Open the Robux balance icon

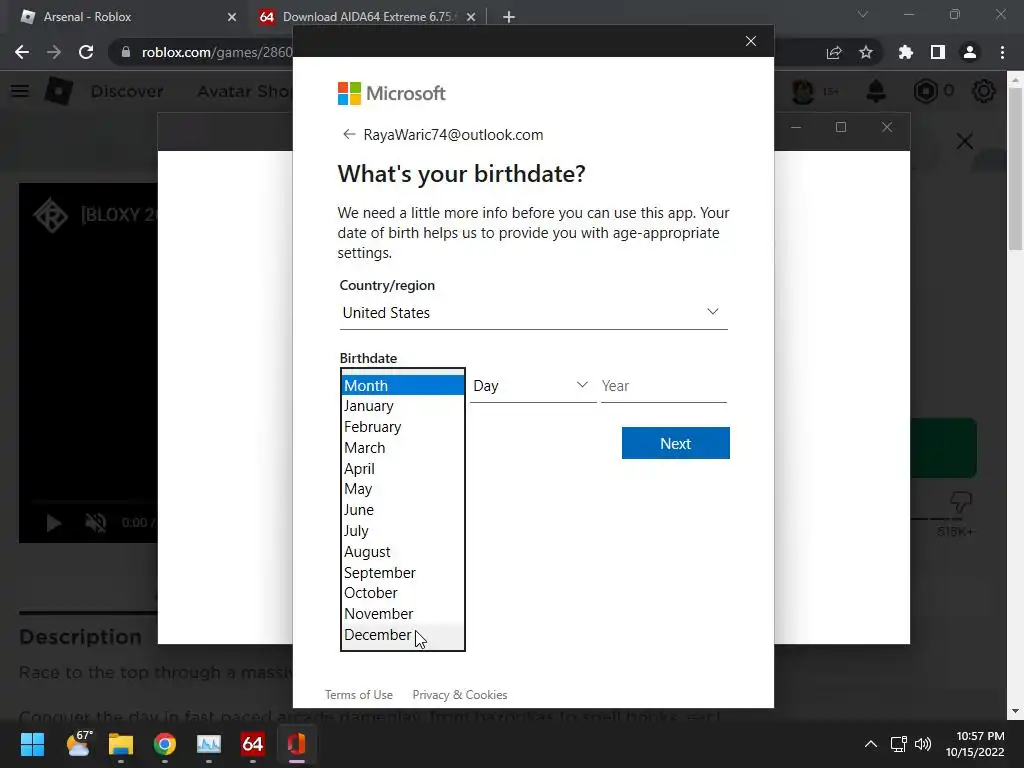click(925, 91)
